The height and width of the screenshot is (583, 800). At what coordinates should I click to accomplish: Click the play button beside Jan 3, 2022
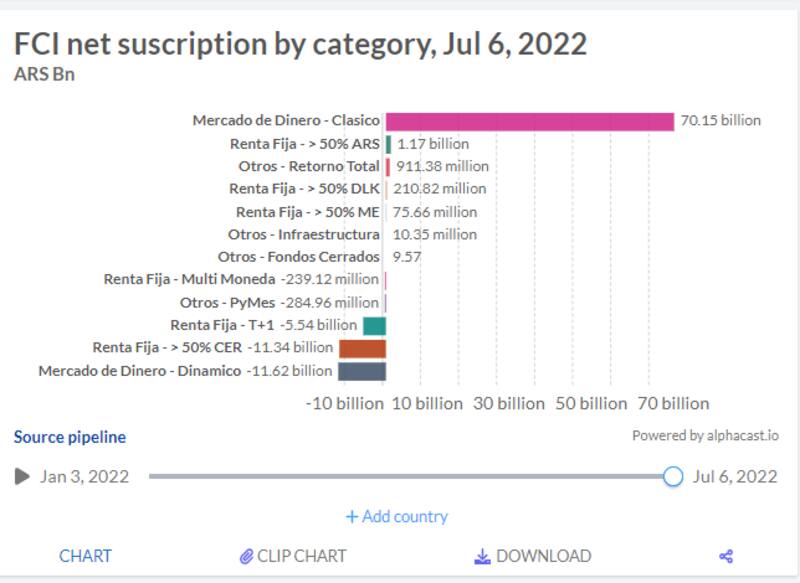point(22,476)
